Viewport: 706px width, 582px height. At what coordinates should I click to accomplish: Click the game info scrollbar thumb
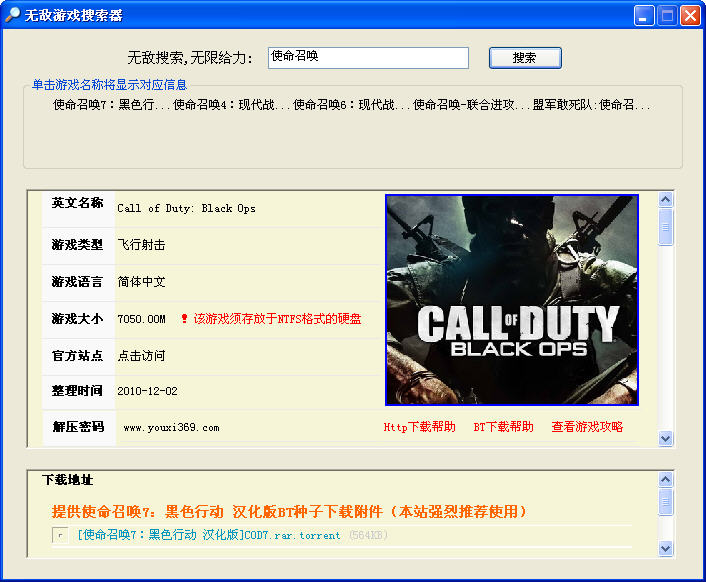pyautogui.click(x=665, y=227)
